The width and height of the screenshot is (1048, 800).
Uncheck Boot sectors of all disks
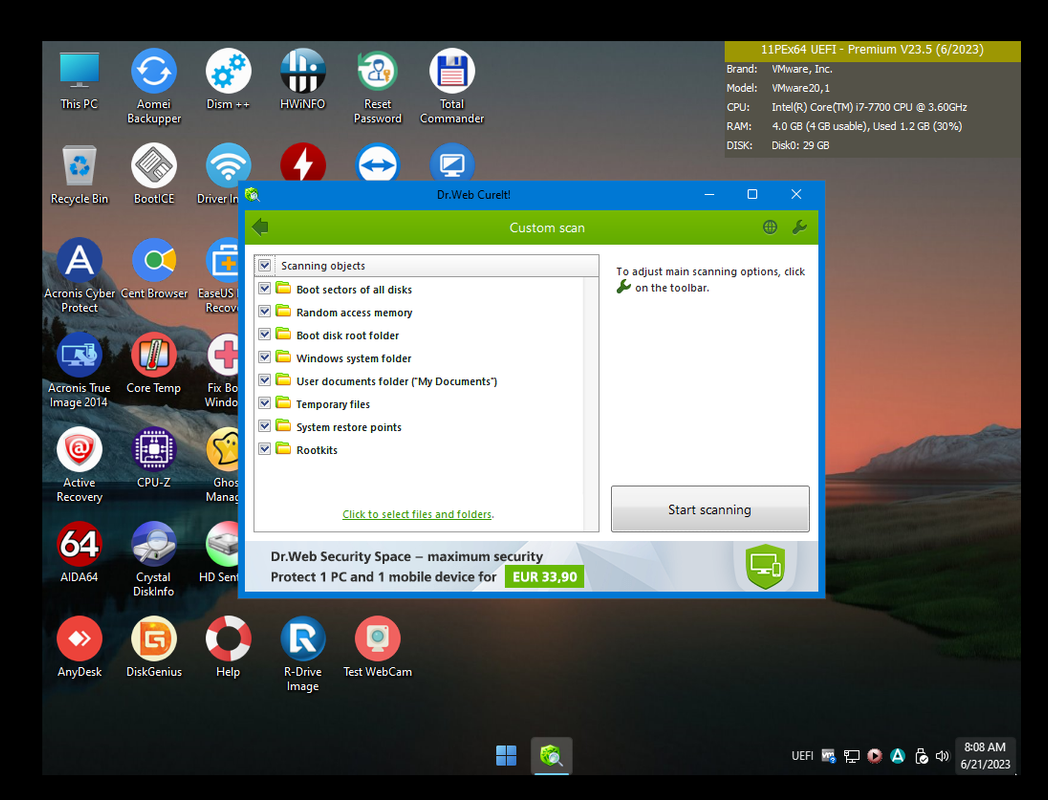(x=265, y=288)
